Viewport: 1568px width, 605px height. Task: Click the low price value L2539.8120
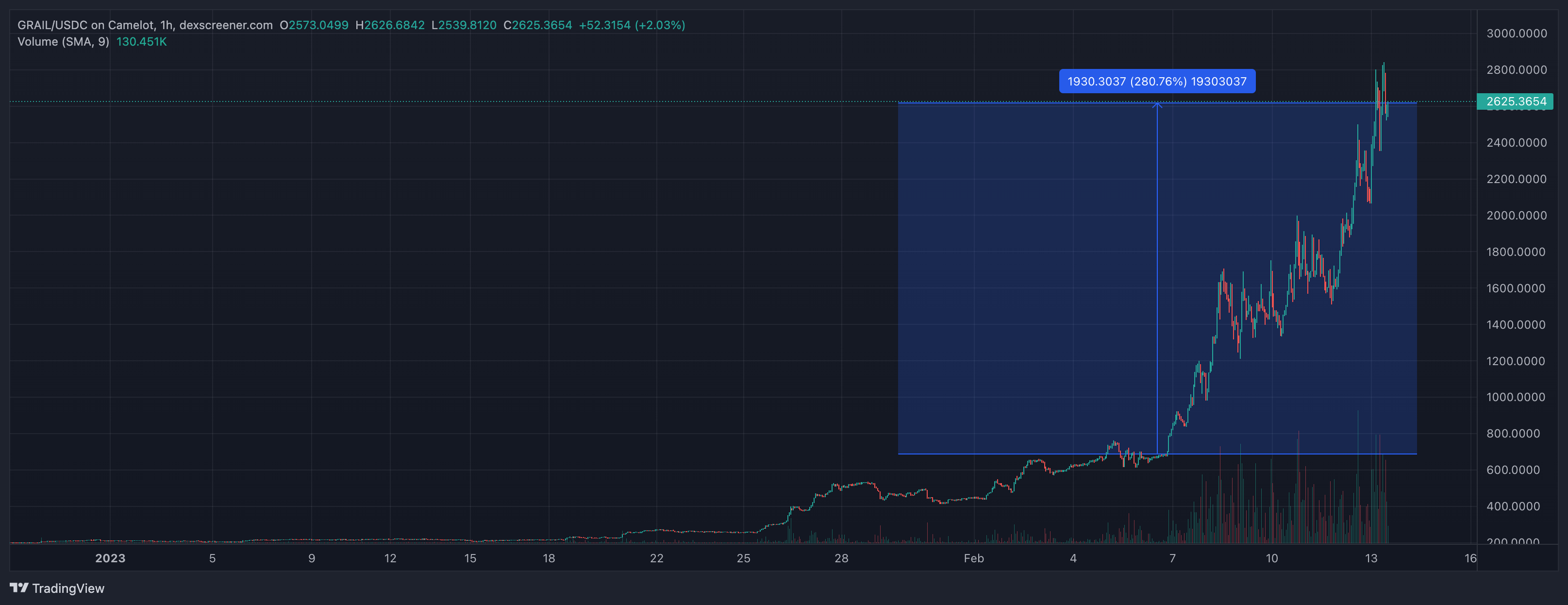point(464,25)
